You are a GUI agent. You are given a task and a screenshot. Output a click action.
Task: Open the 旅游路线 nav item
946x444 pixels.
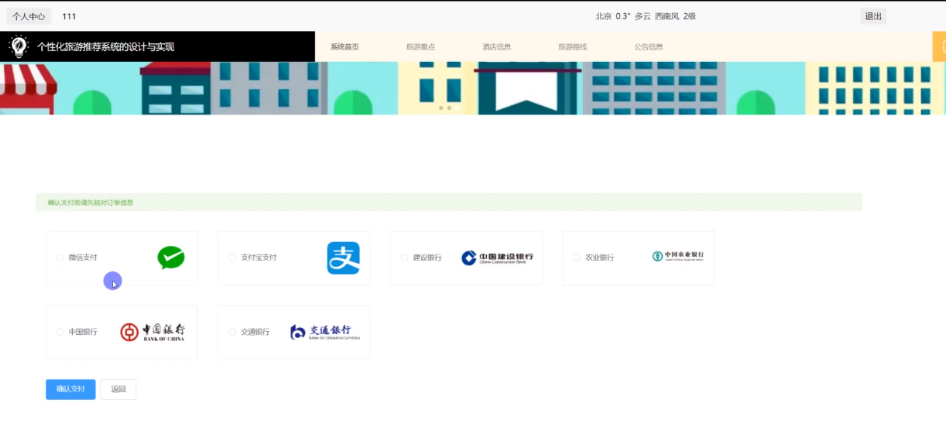[573, 46]
